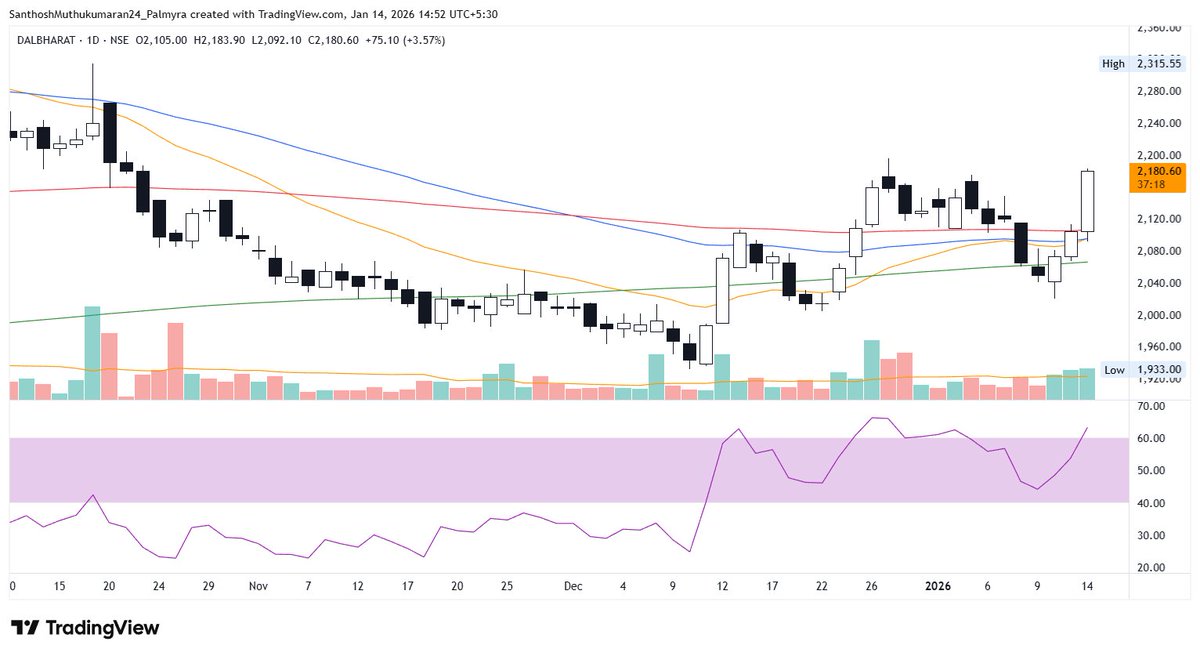Viewport: 1200px width, 656px height.
Task: Click the 26 date axis label
Action: [871, 588]
